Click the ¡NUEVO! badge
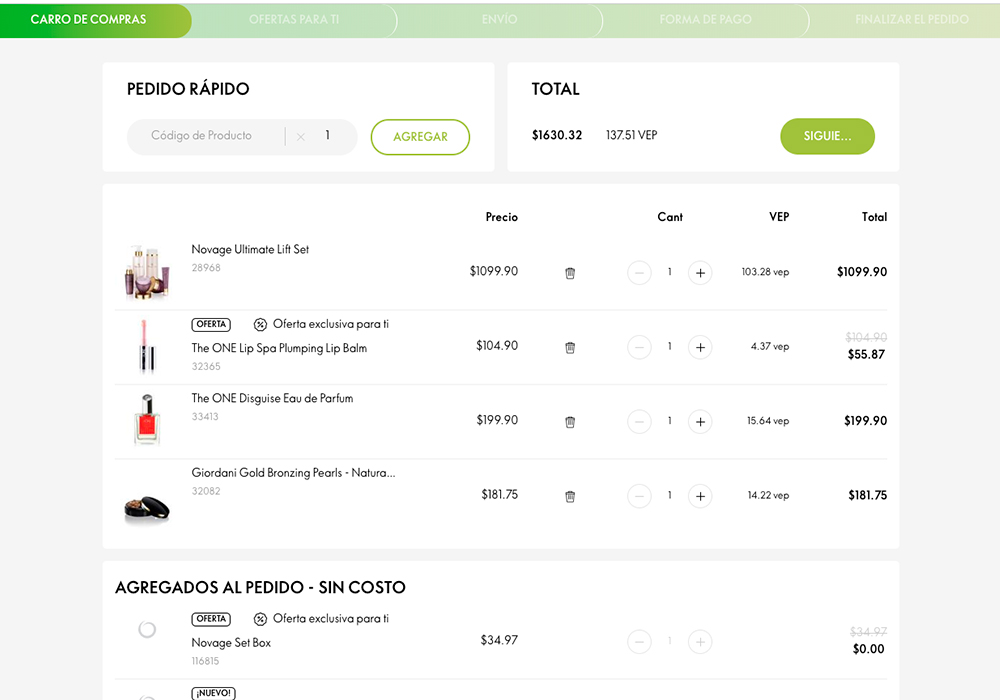The width and height of the screenshot is (1000, 700). tap(214, 693)
